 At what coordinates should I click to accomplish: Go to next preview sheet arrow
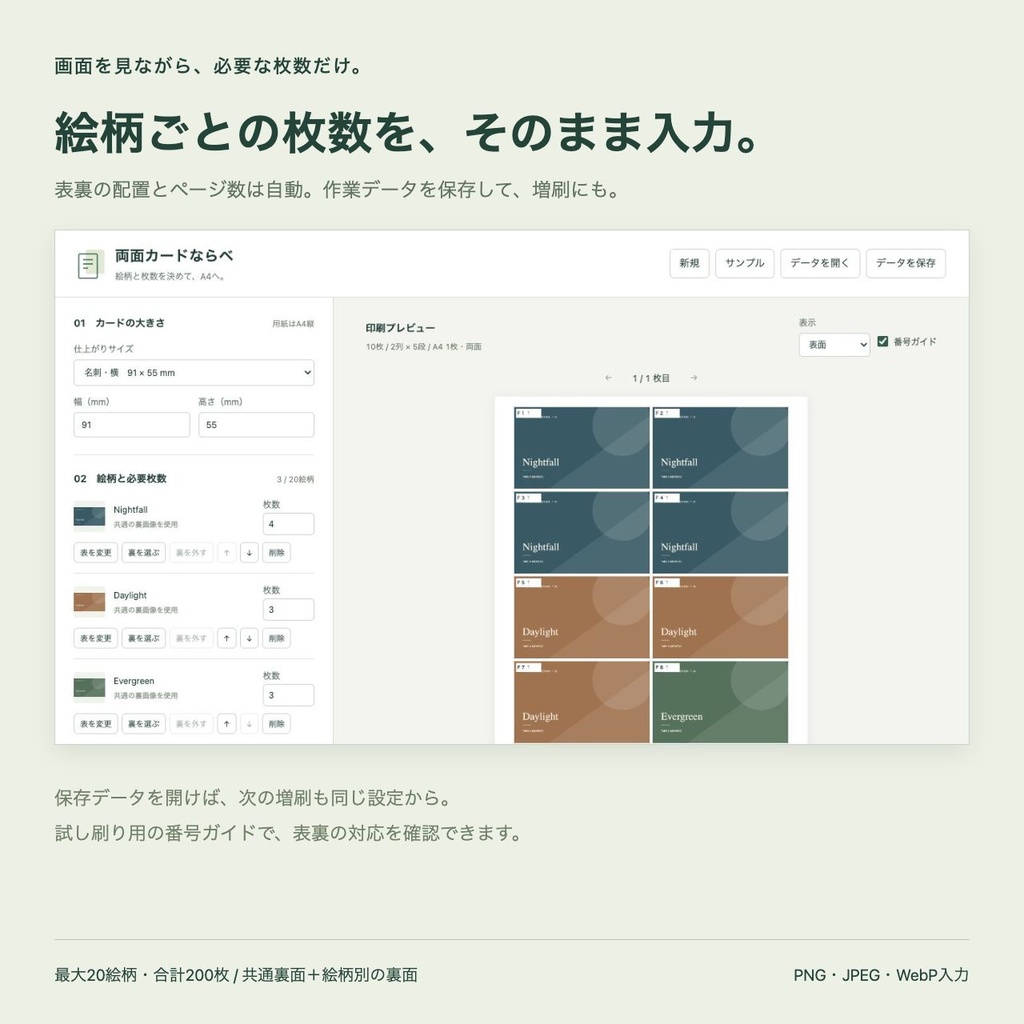(694, 378)
